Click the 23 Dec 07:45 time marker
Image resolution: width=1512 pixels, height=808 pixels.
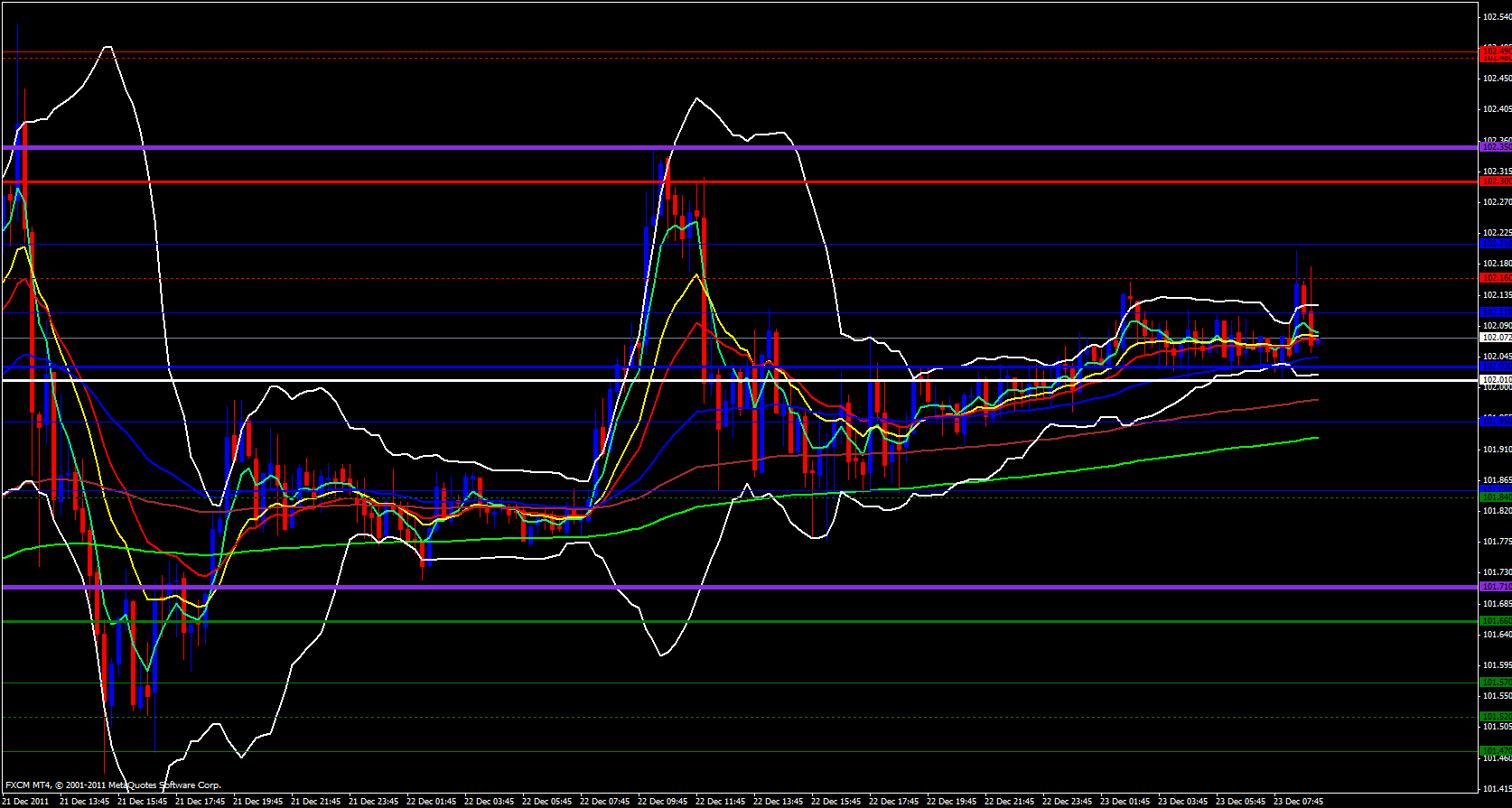tap(1298, 802)
